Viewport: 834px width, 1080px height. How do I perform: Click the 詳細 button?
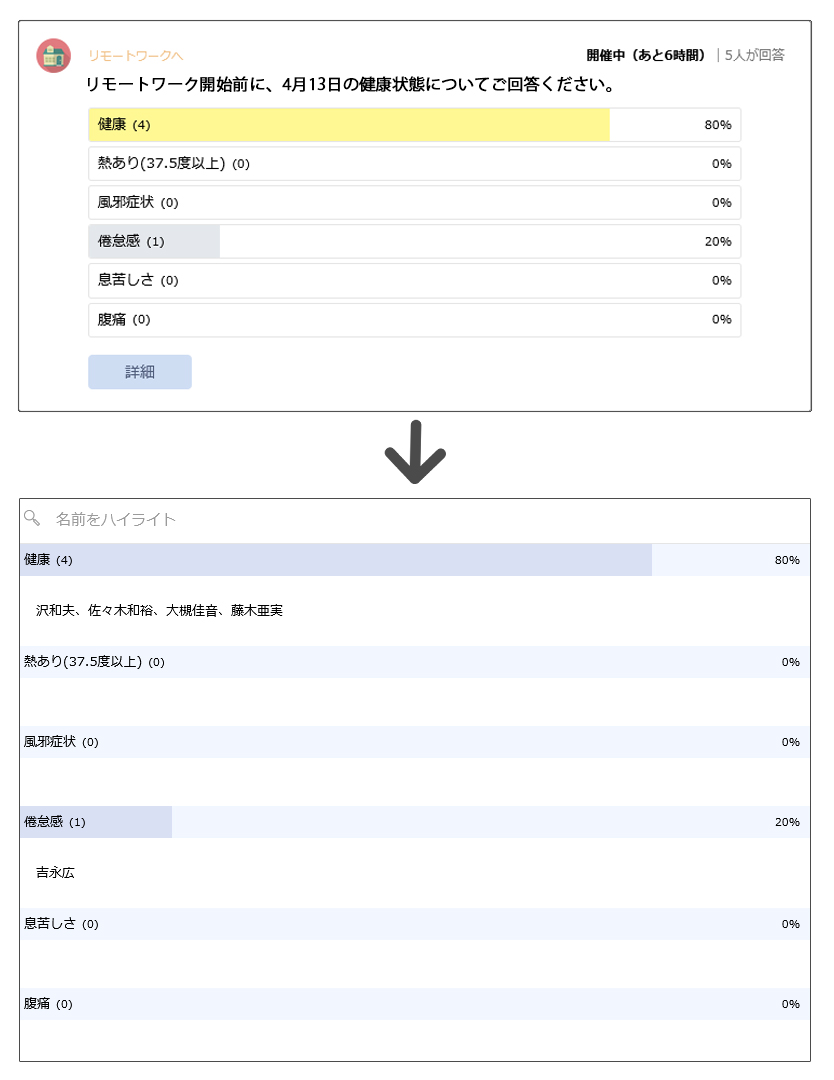tap(140, 372)
